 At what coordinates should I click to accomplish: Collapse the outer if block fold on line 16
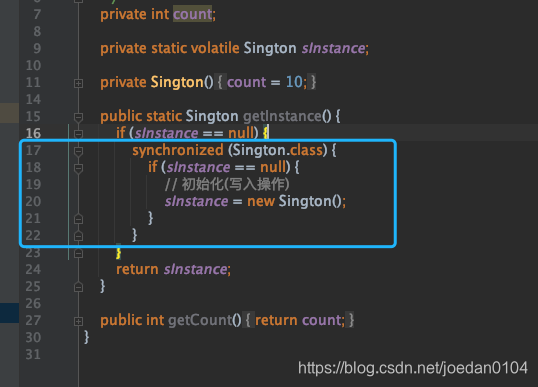(78, 133)
